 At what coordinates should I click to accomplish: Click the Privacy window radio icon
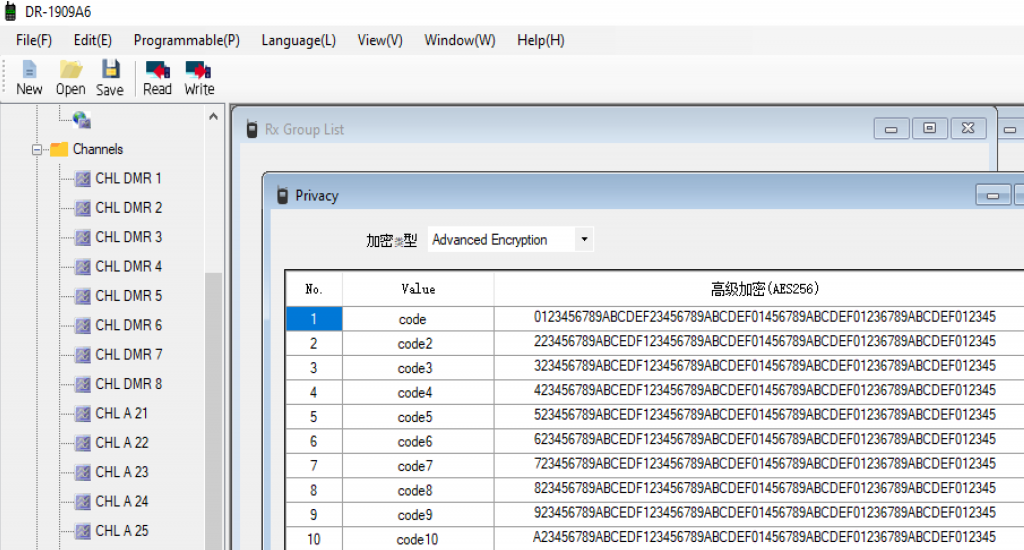point(282,195)
